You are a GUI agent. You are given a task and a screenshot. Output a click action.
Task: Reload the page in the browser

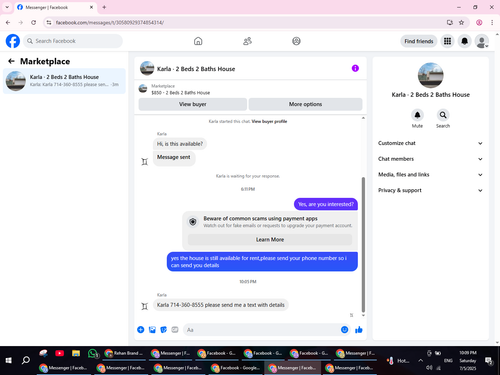tap(33, 22)
